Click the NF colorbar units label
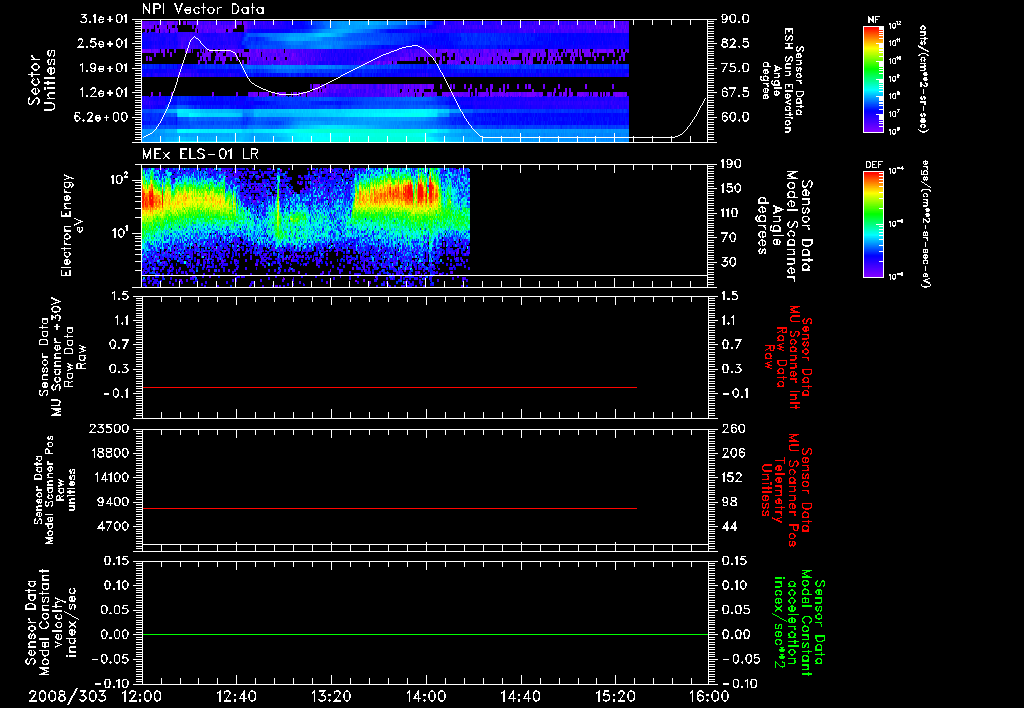The image size is (1024, 708). pyautogui.click(x=923, y=79)
